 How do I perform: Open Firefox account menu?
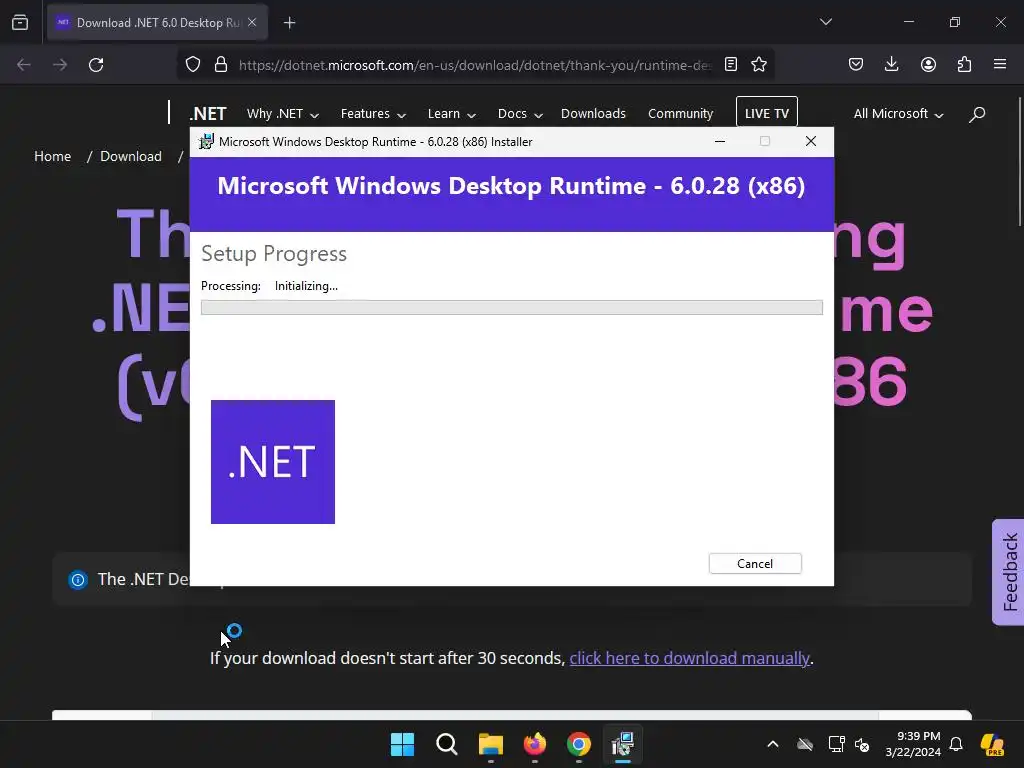click(x=928, y=64)
